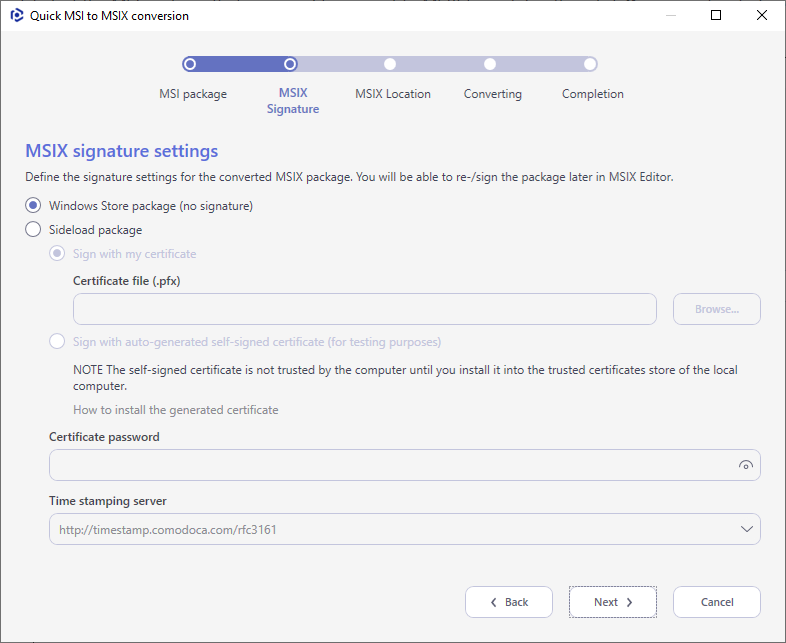This screenshot has height=643, width=786.
Task: Maximize the conversion window
Action: 716,16
